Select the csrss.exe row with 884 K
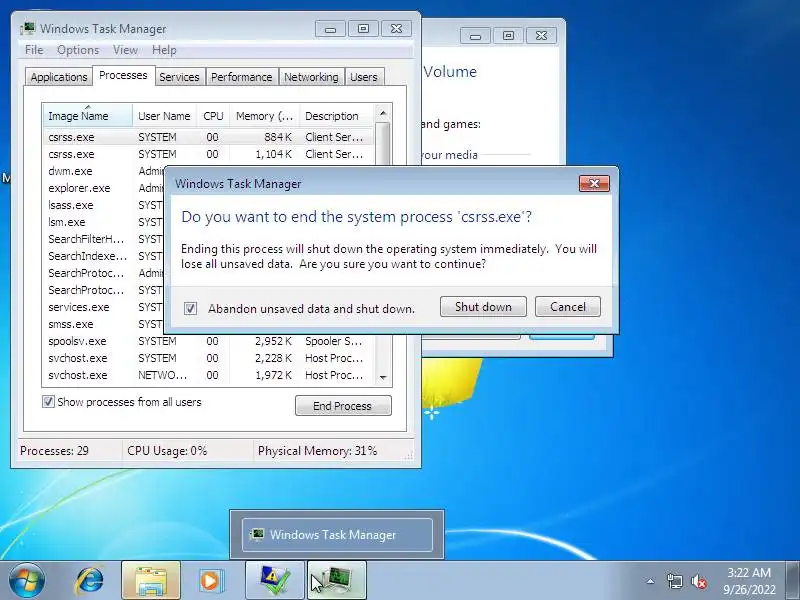The height and width of the screenshot is (600, 800). click(208, 137)
